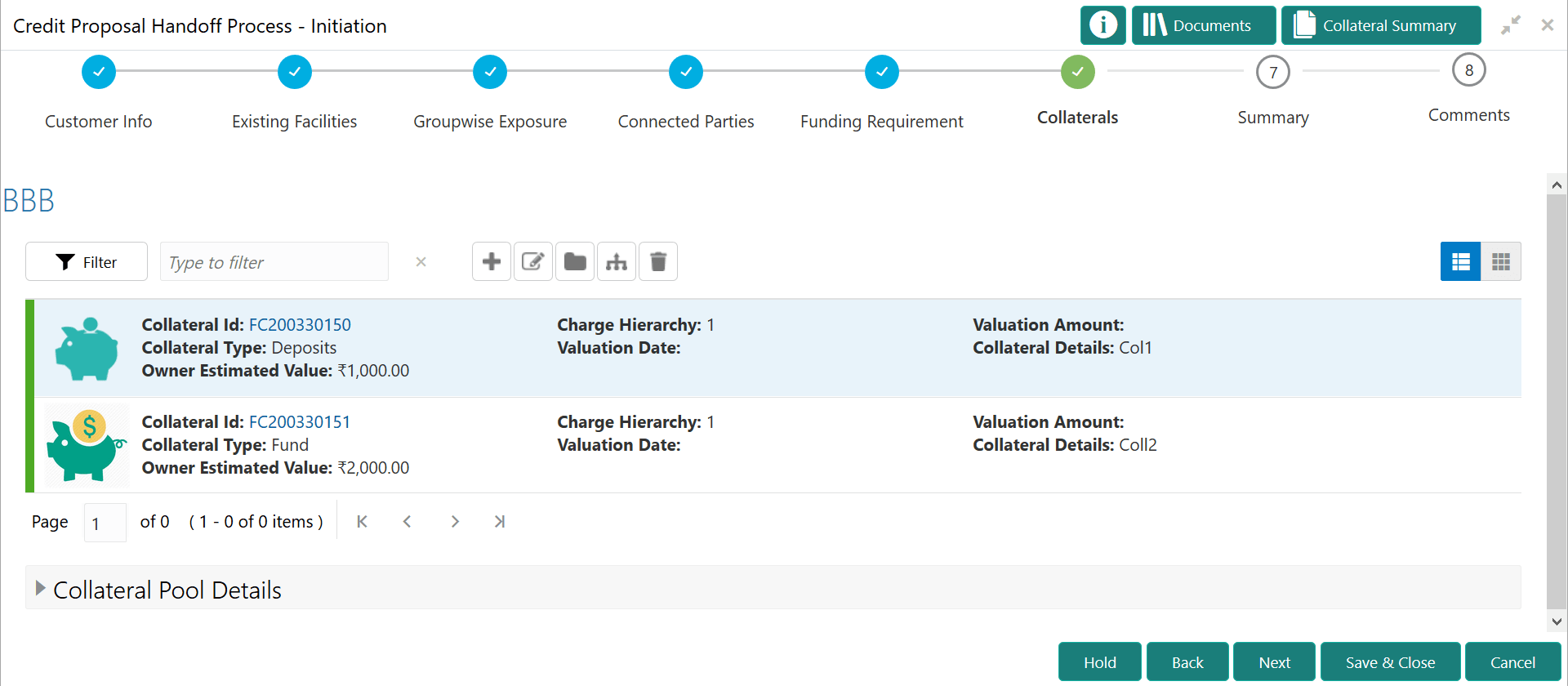Select the Fund piggy bank thumbnail

coord(87,446)
